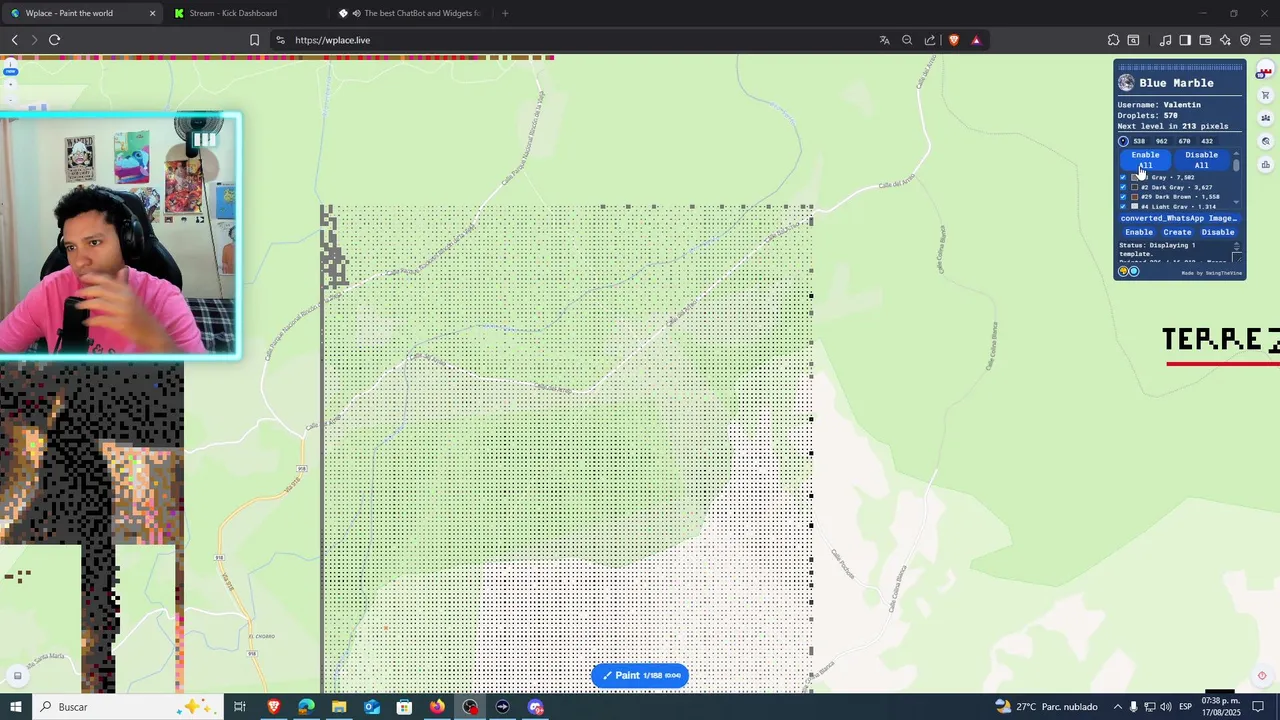Toggle the #4 Light Gray checkbox

(x=1122, y=207)
